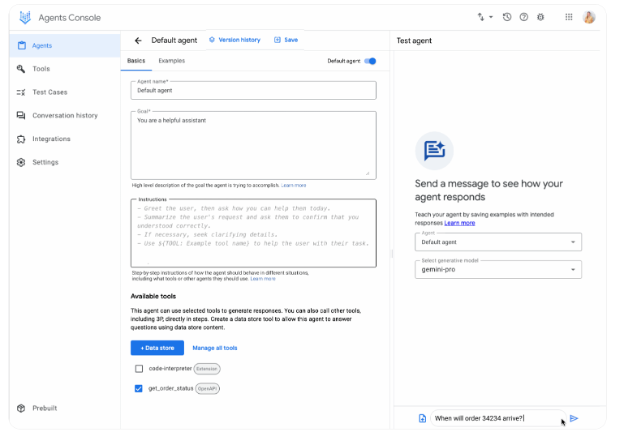The image size is (624, 432).
Task: Click the Learn more link under Instructions
Action: (x=263, y=279)
